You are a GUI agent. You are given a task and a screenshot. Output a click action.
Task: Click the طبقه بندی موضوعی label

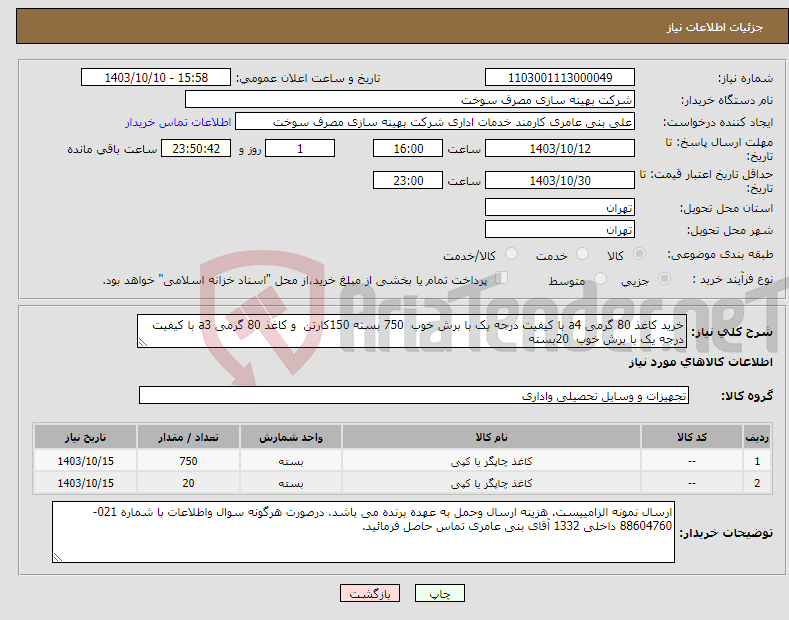720,255
